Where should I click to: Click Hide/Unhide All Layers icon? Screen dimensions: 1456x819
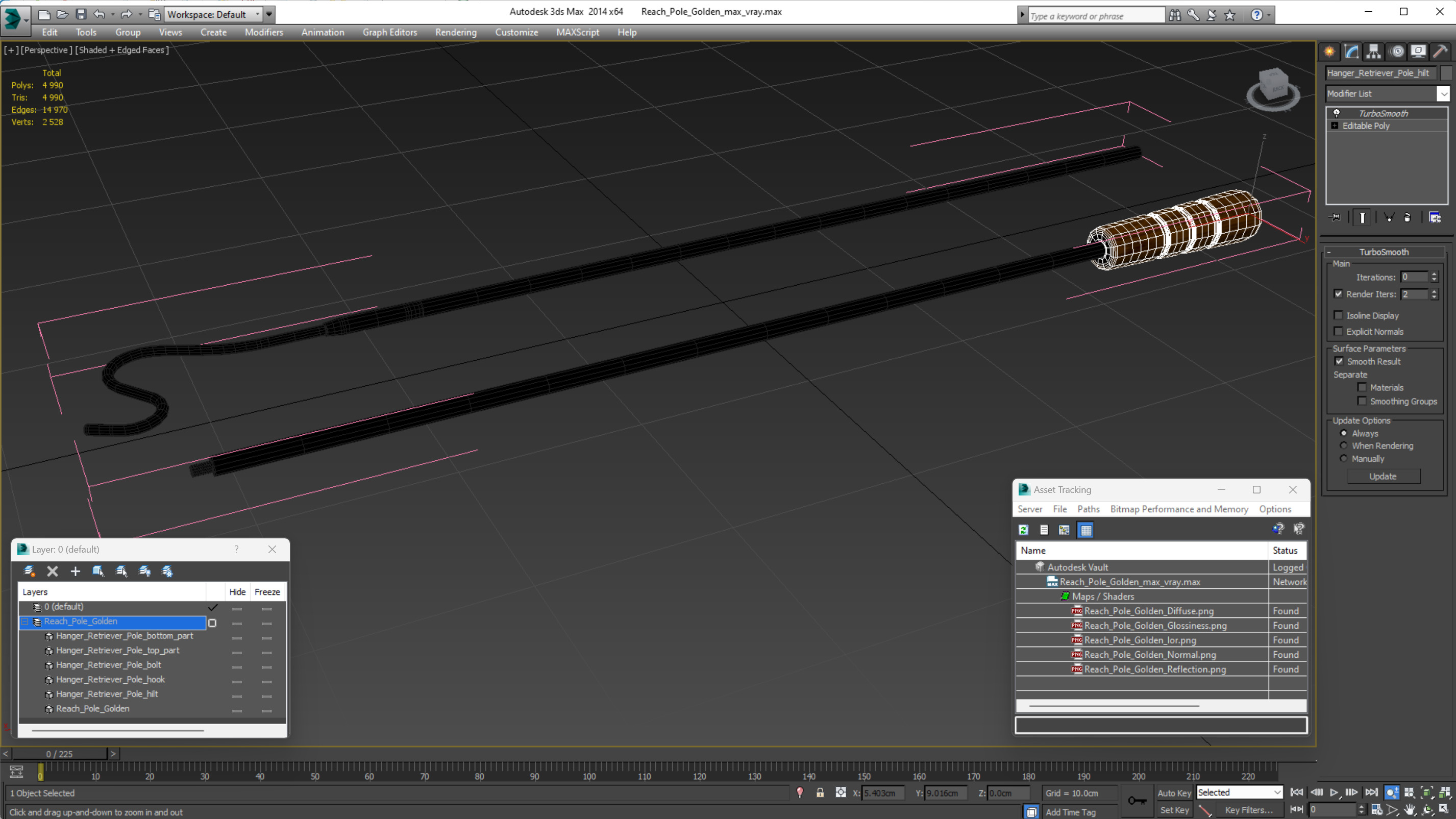pos(145,571)
